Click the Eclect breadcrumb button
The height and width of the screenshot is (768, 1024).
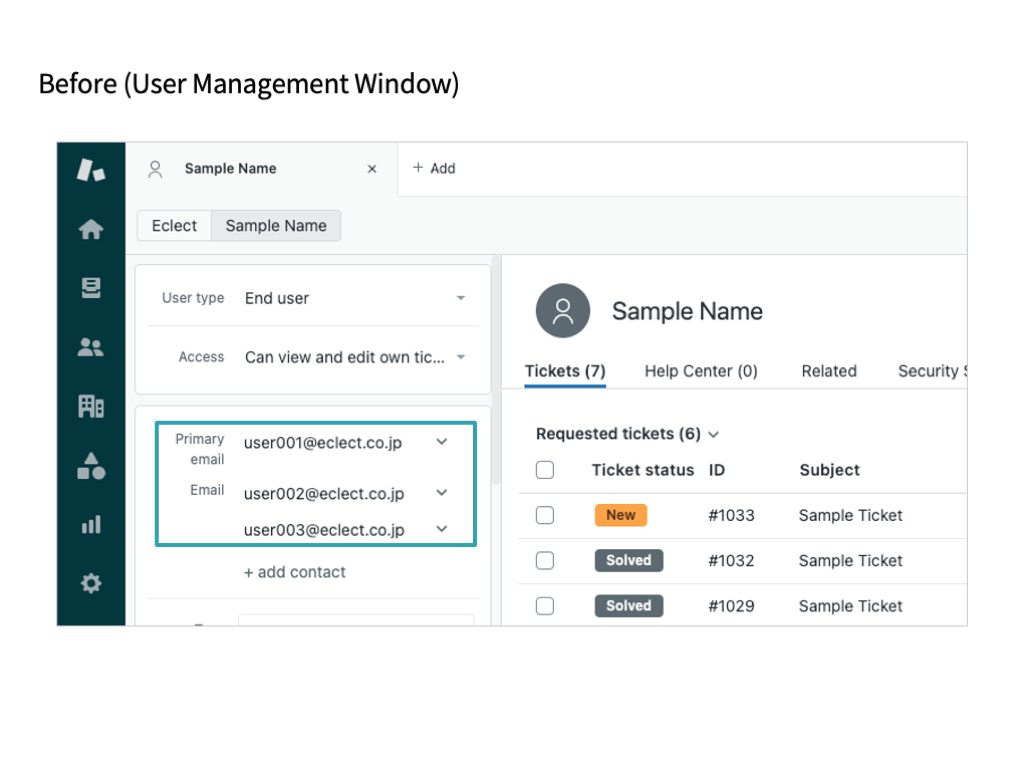(174, 226)
